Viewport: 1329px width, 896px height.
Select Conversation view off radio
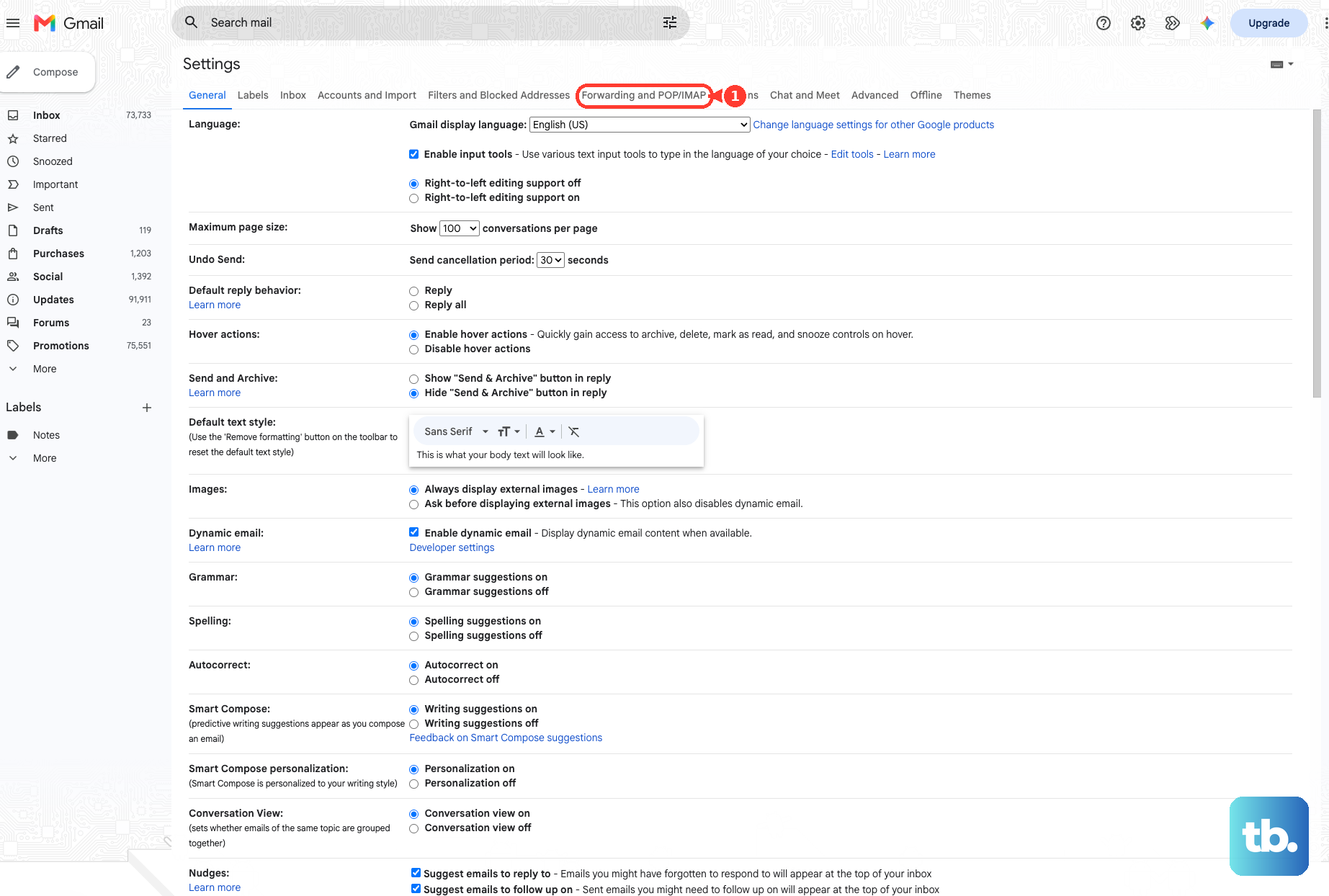coord(414,828)
